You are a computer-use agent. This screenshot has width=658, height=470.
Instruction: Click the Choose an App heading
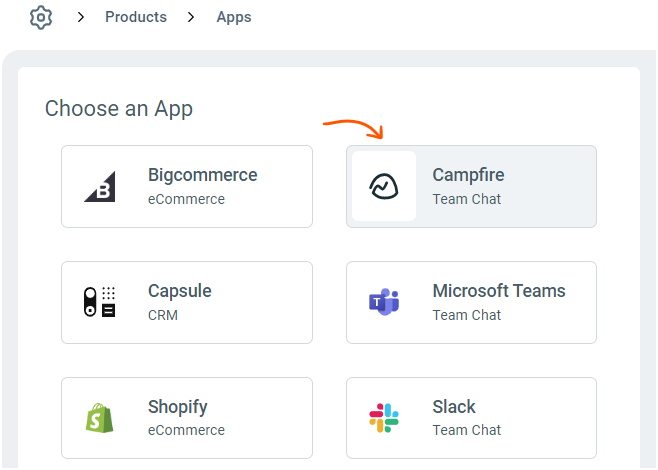coord(119,108)
